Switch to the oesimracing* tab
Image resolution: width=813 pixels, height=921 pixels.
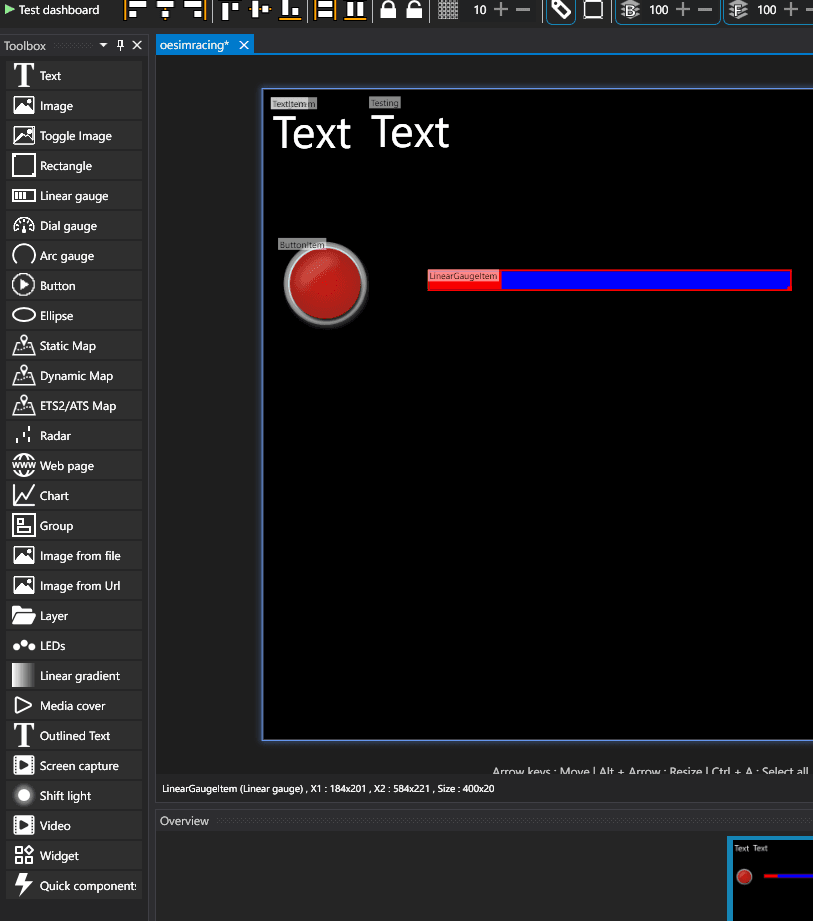pyautogui.click(x=194, y=45)
